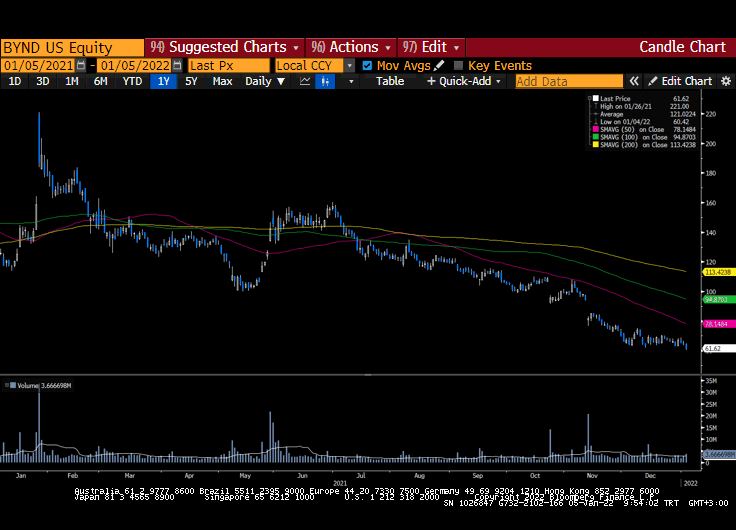Click the Last Px field
The width and height of the screenshot is (736, 530).
pos(229,65)
